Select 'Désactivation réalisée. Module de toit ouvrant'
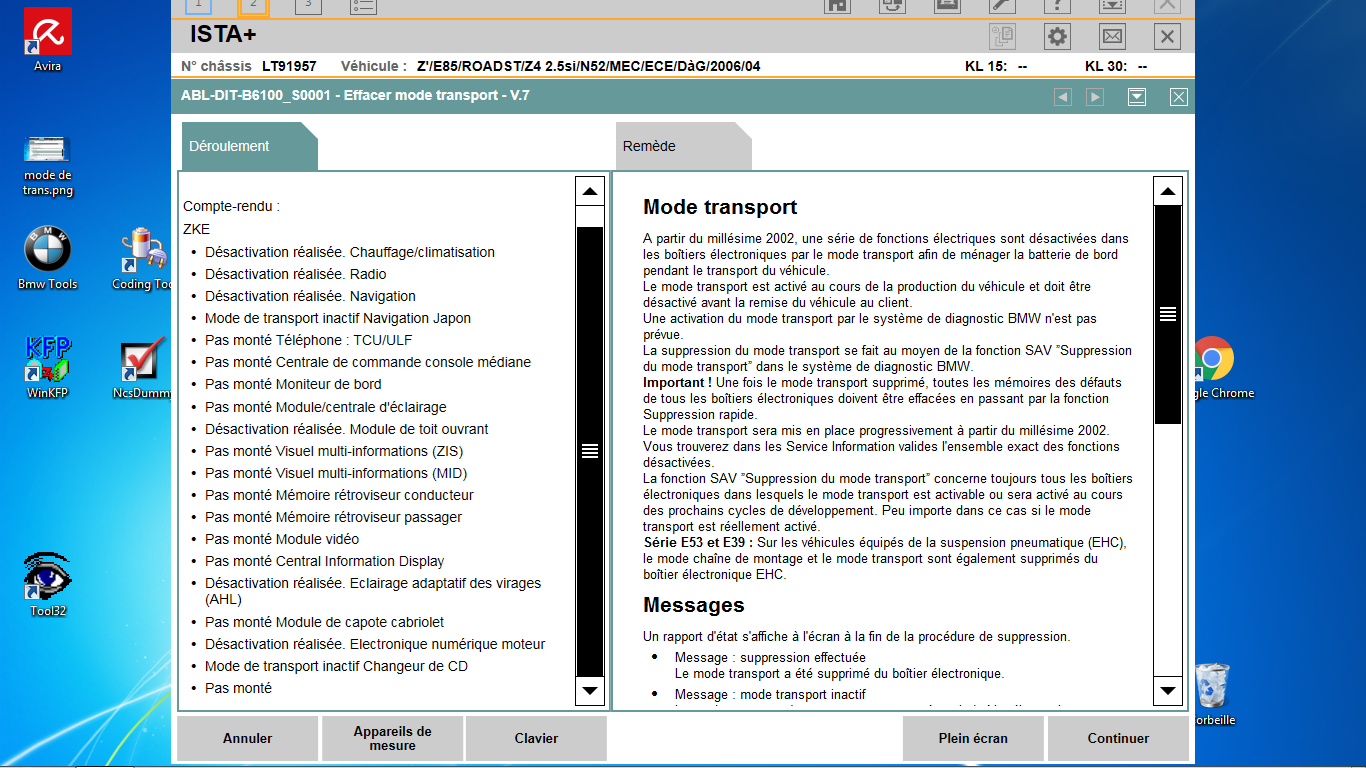 tap(347, 429)
